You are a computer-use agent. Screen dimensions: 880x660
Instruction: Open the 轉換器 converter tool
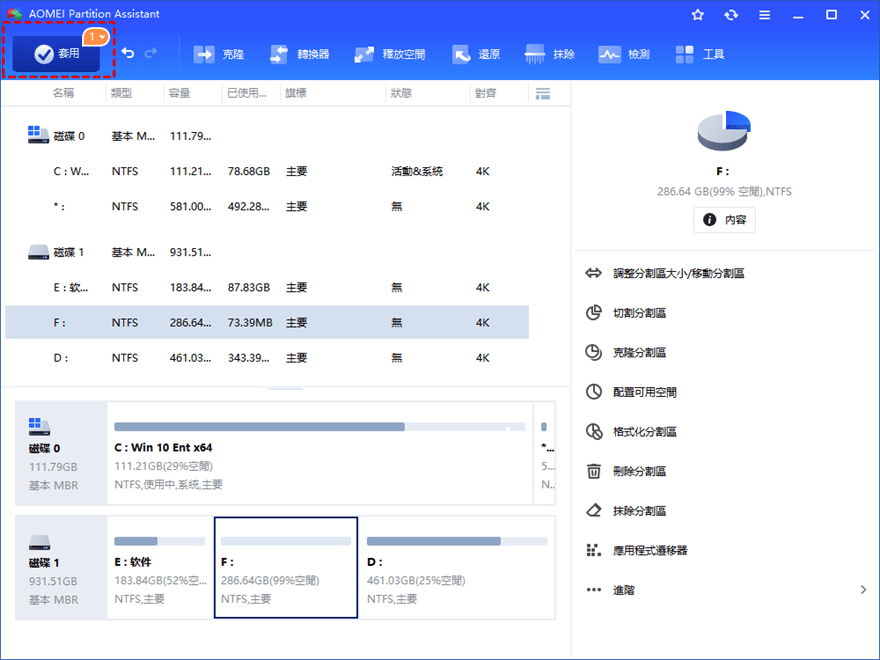pos(300,54)
